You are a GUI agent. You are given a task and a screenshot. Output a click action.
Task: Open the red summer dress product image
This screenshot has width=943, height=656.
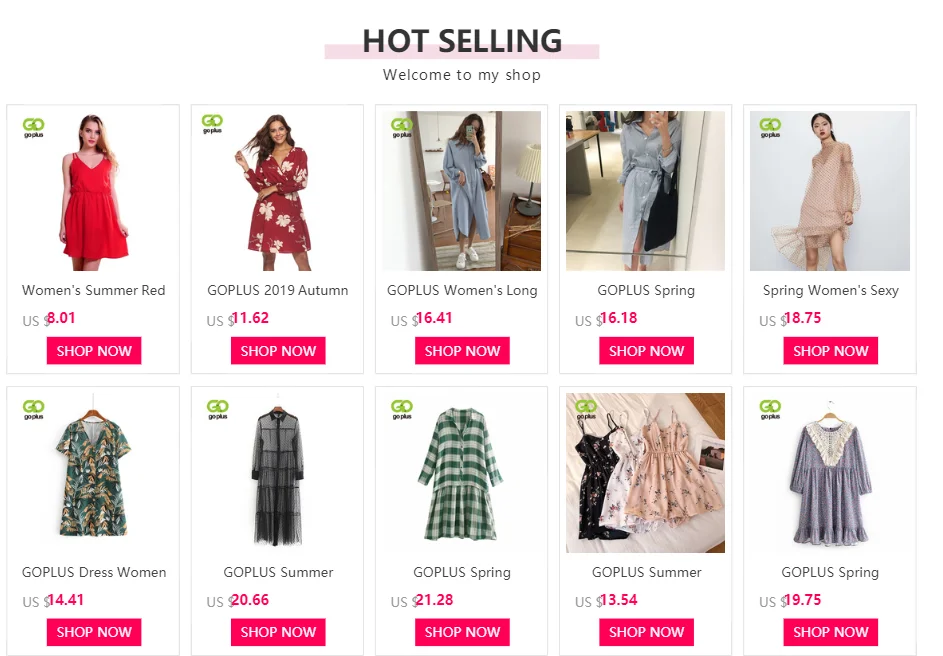(93, 191)
